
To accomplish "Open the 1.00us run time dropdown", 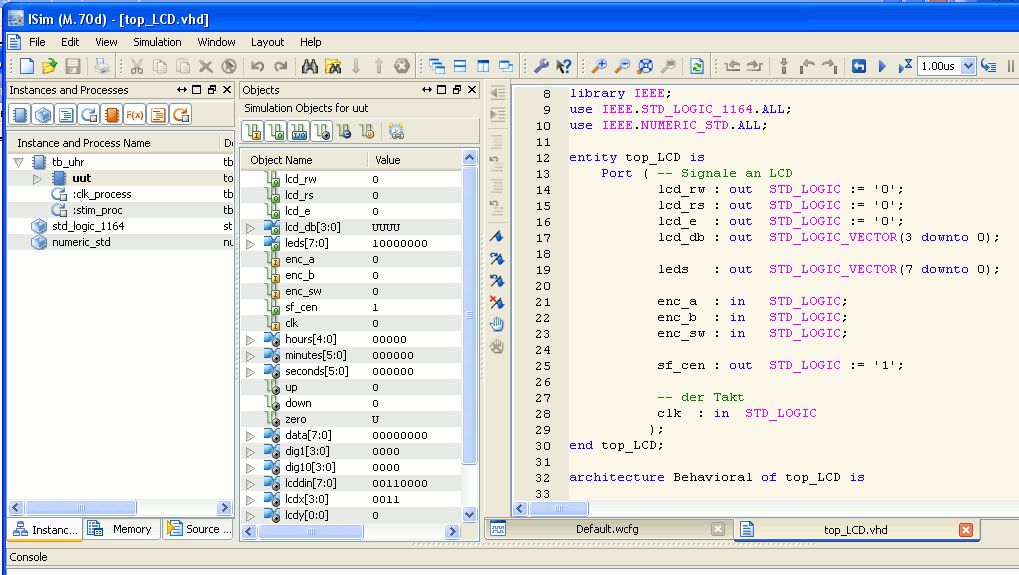I will point(967,66).
